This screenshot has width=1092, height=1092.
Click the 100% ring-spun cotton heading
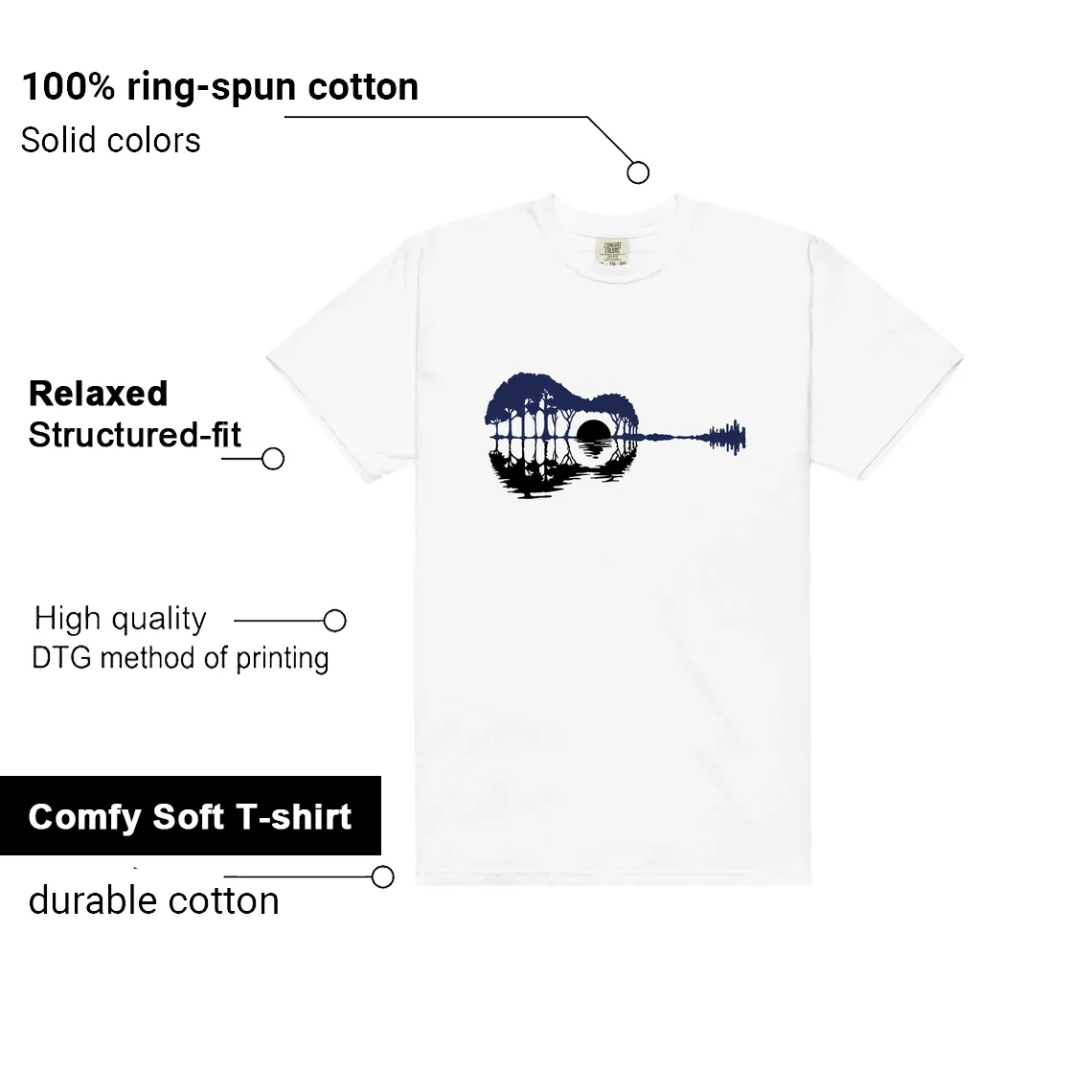click(x=220, y=88)
